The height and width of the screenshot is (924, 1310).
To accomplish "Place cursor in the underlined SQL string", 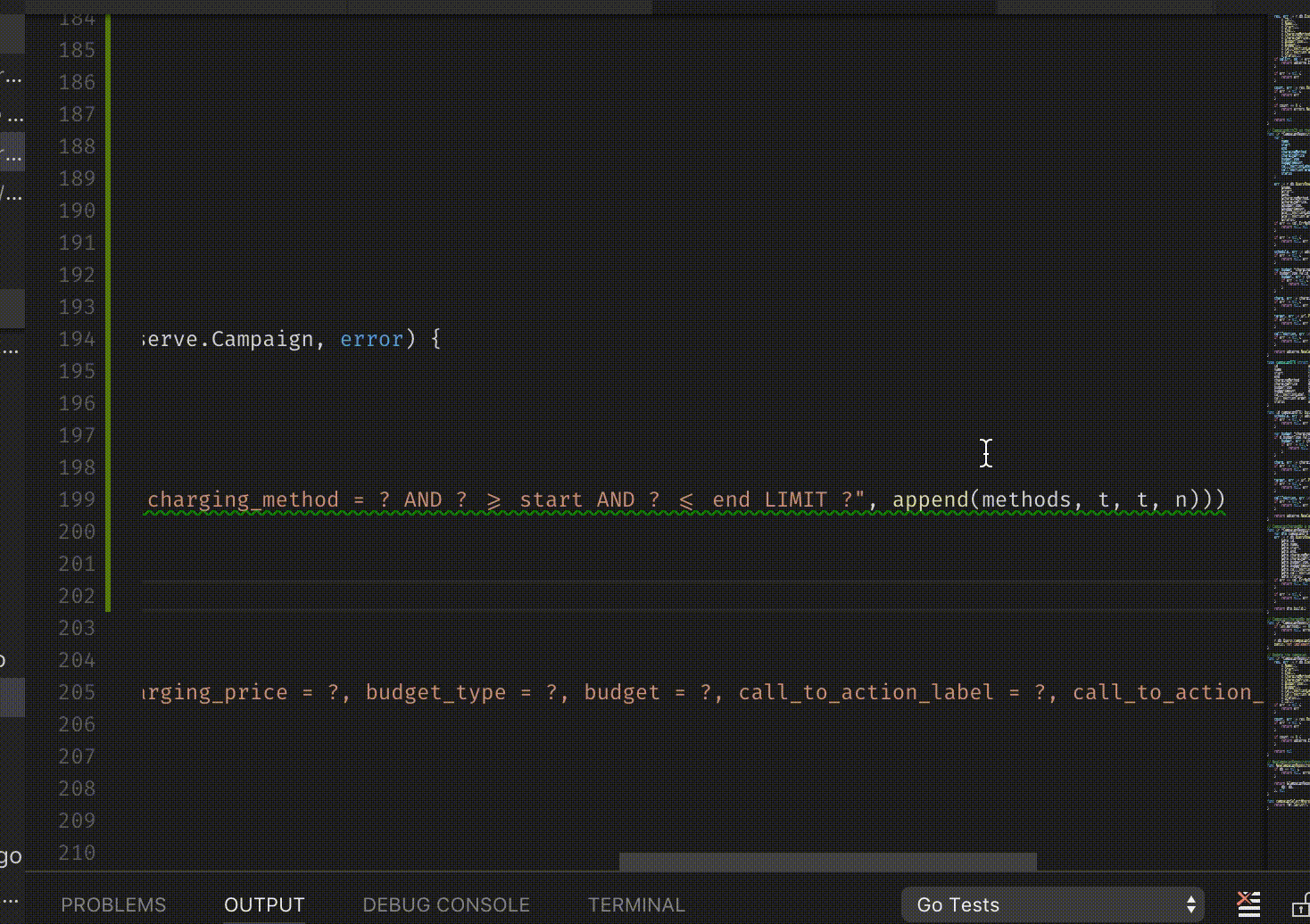I will [x=446, y=499].
